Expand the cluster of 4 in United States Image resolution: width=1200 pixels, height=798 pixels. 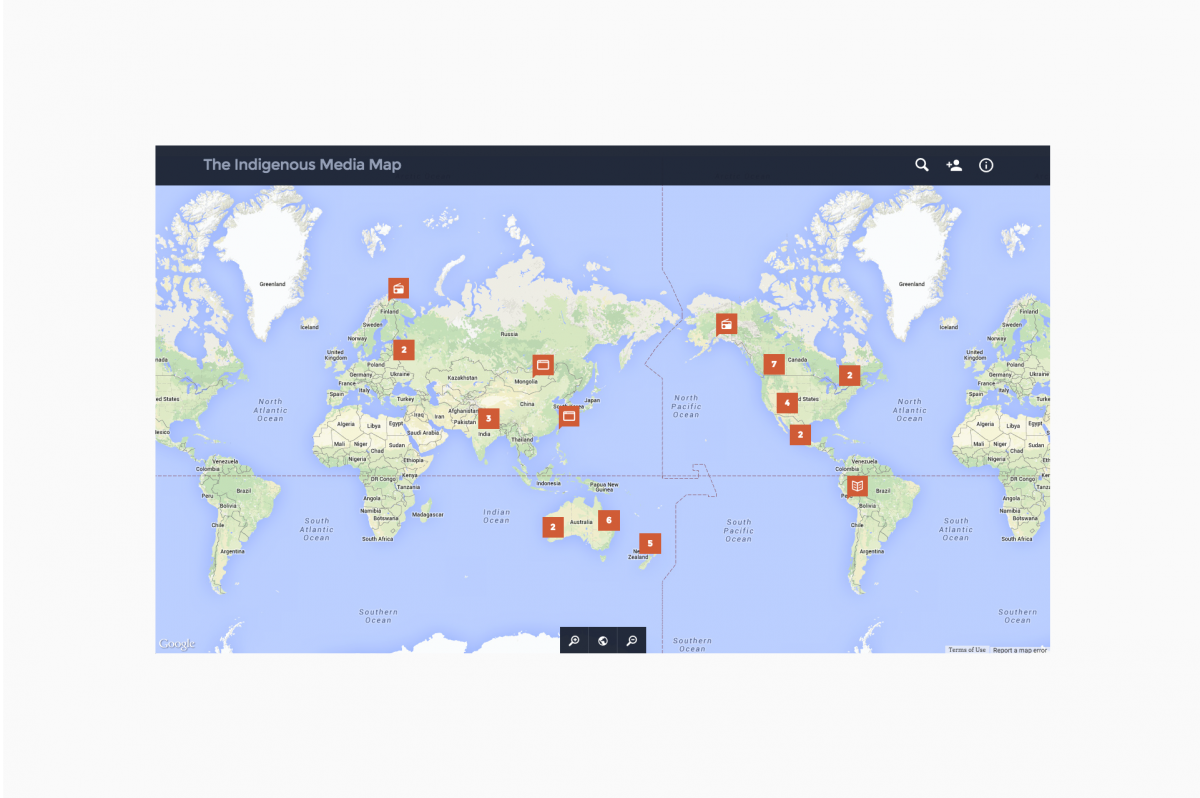point(787,403)
